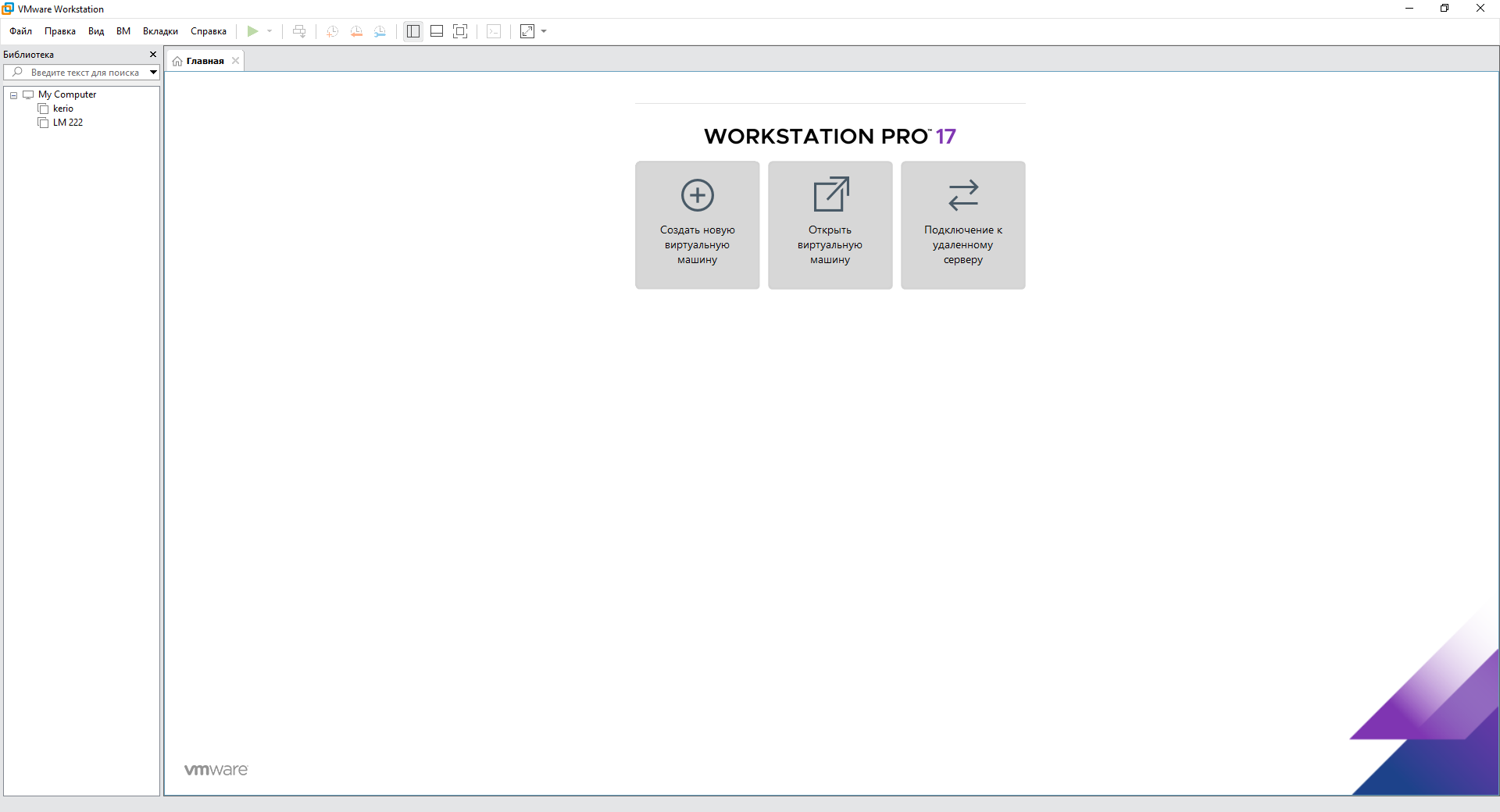Image resolution: width=1500 pixels, height=812 pixels.
Task: Open the Вкладки menu
Action: coord(160,31)
